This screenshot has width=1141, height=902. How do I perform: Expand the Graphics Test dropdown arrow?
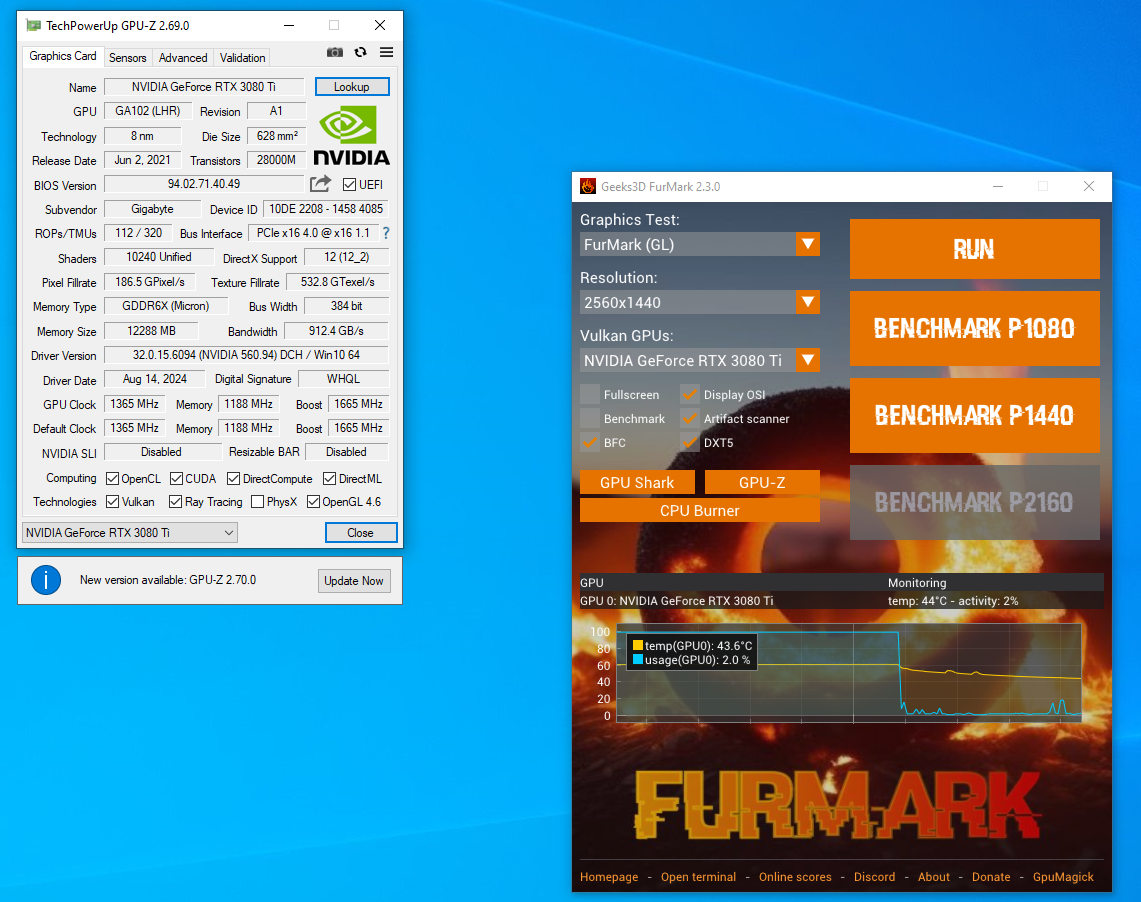[808, 244]
